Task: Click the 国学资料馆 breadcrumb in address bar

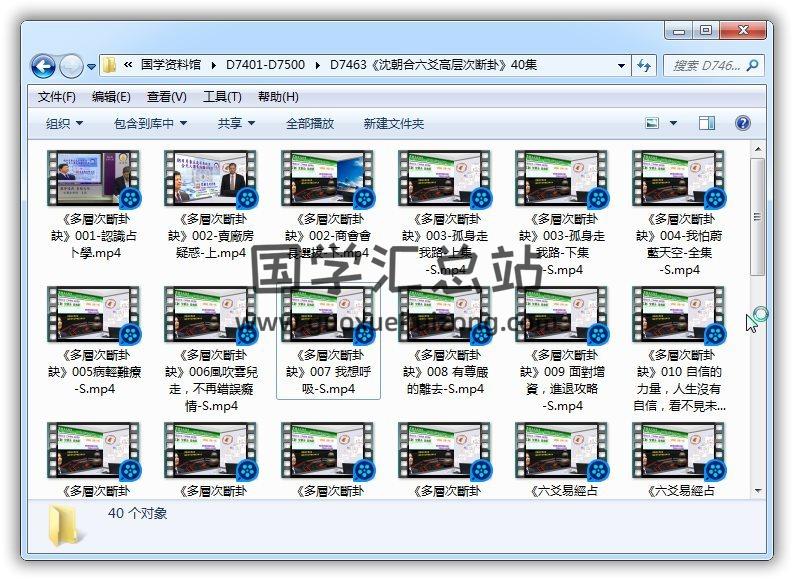Action: tap(172, 66)
